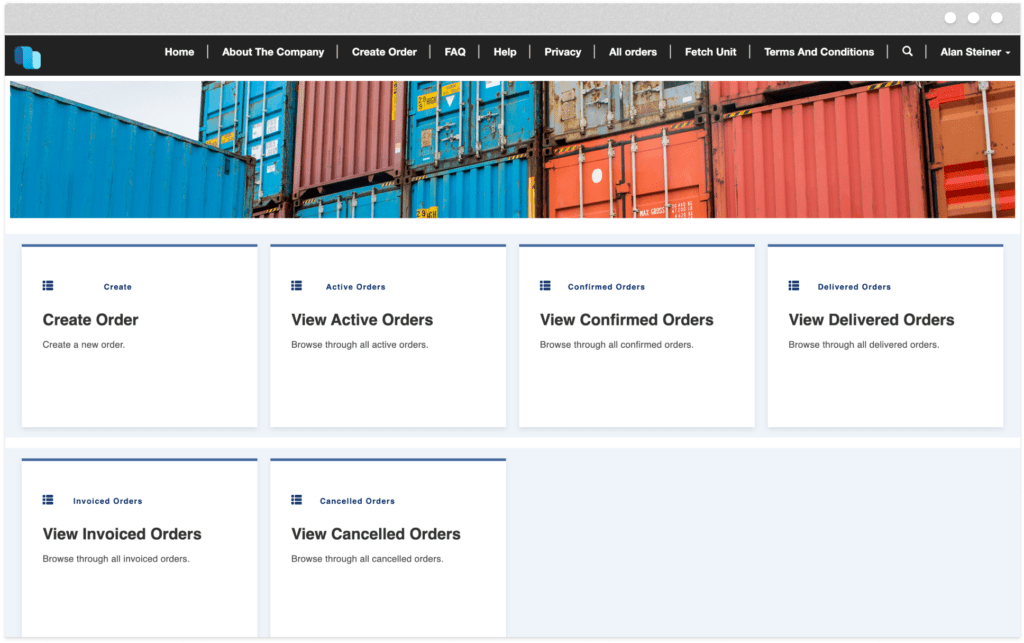Open the About The Company page
The image size is (1024, 643).
click(272, 51)
